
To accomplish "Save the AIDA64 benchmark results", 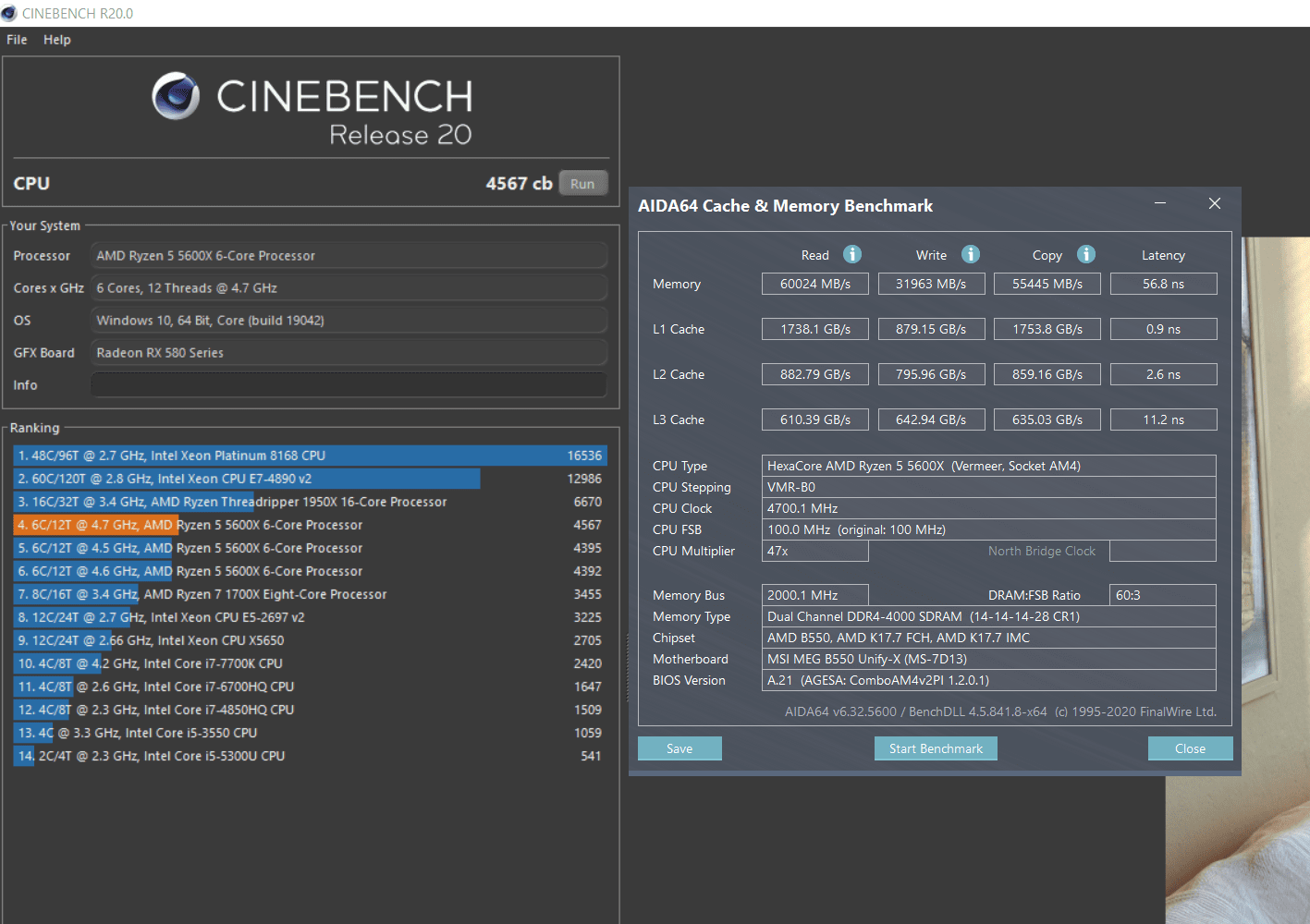I will tap(679, 748).
